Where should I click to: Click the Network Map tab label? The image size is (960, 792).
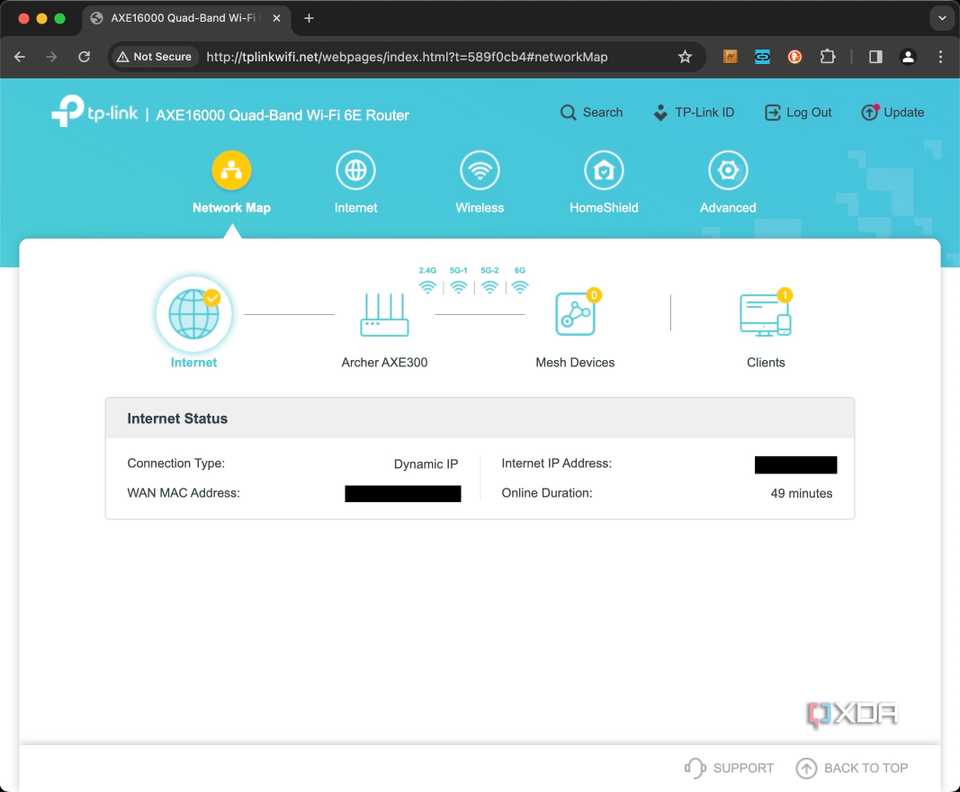click(231, 207)
